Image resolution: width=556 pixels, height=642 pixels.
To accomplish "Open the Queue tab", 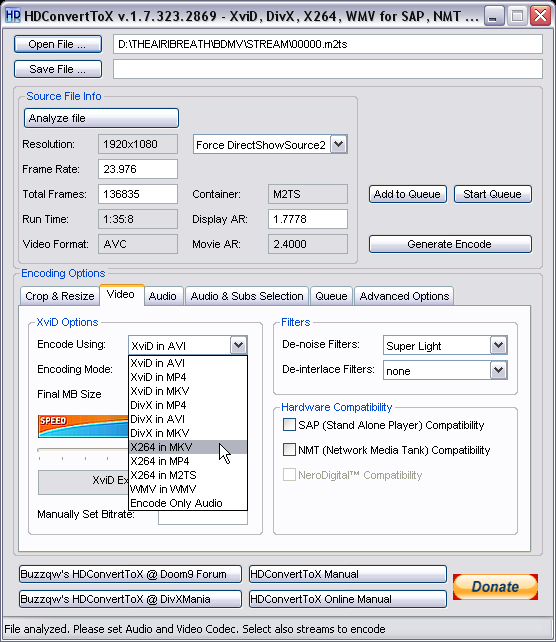I will 331,296.
